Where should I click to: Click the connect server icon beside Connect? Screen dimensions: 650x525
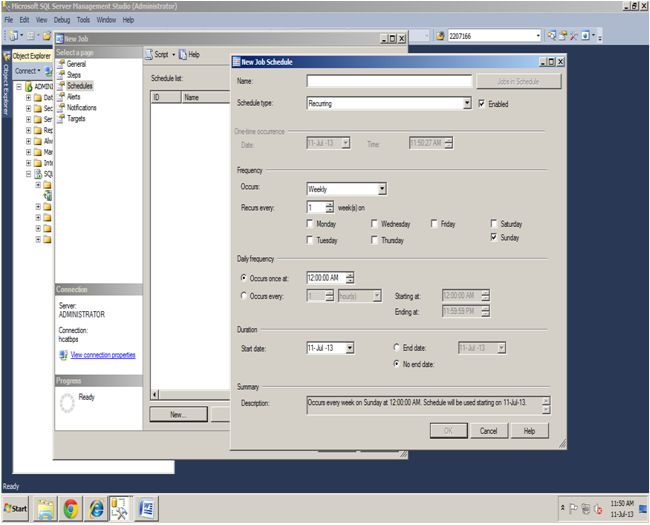pyautogui.click(x=49, y=71)
